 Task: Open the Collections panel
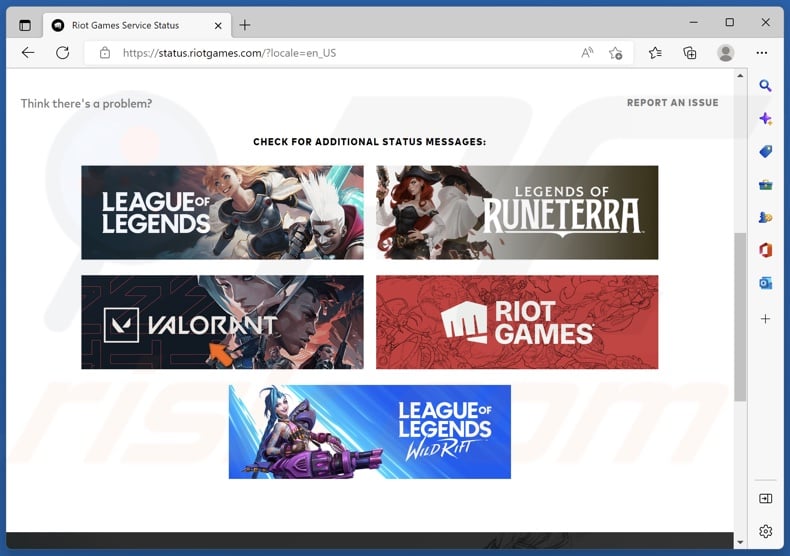(x=690, y=53)
